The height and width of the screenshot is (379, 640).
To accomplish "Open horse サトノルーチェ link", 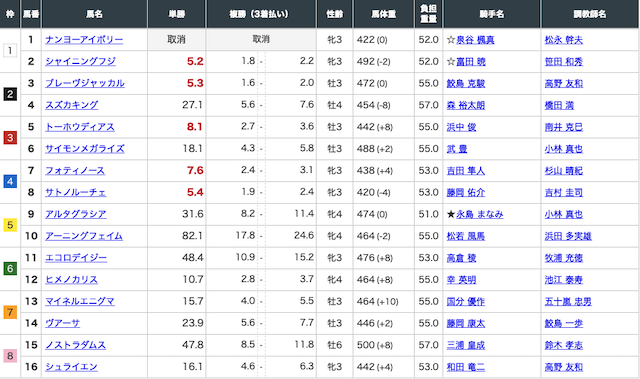I will [76, 192].
